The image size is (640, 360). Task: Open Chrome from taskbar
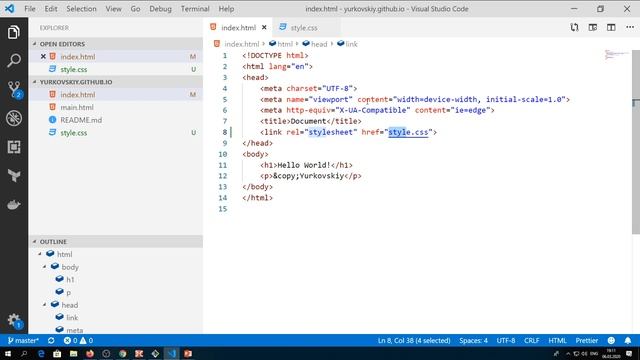[122, 353]
